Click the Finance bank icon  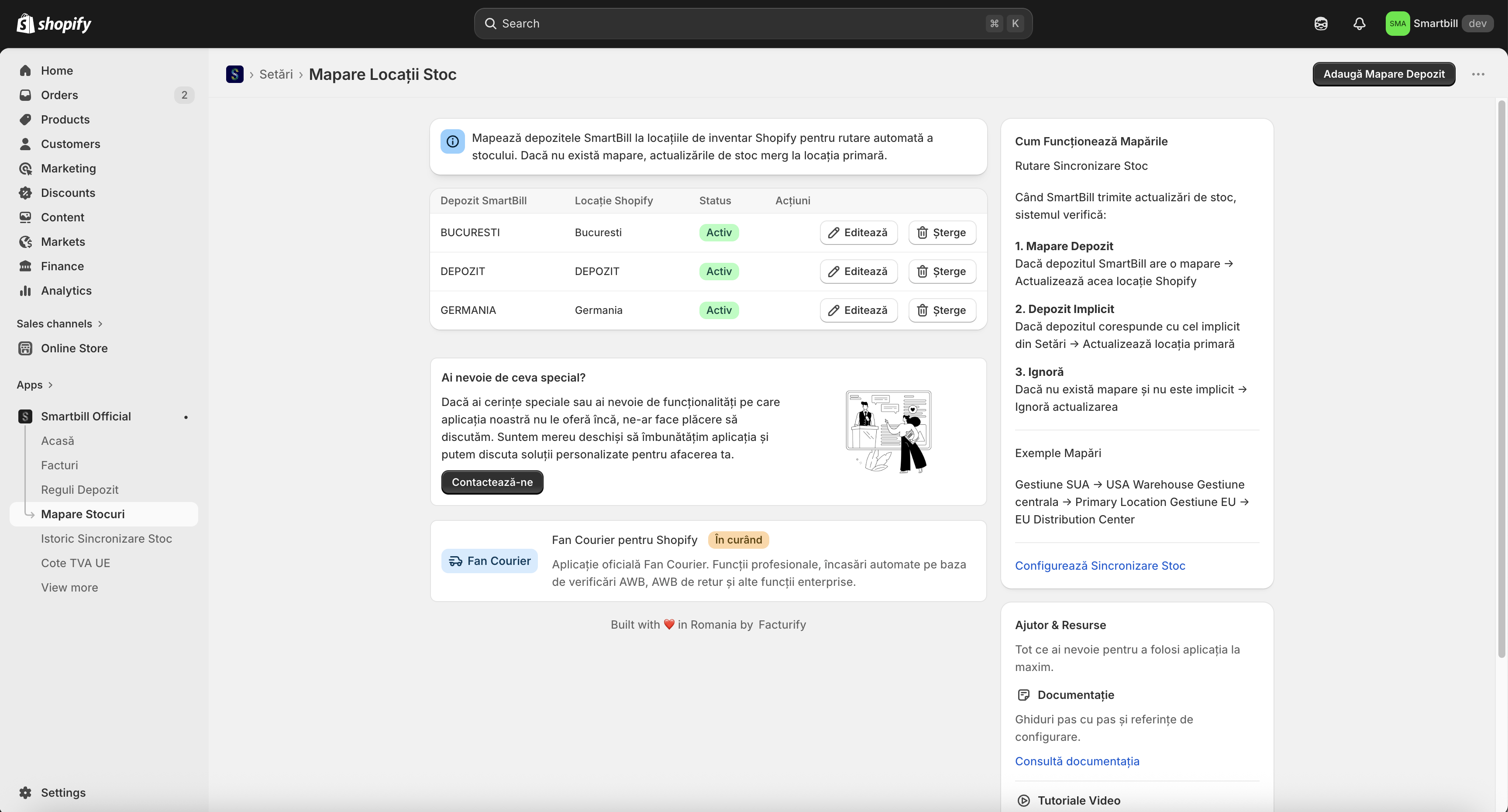pyautogui.click(x=25, y=266)
